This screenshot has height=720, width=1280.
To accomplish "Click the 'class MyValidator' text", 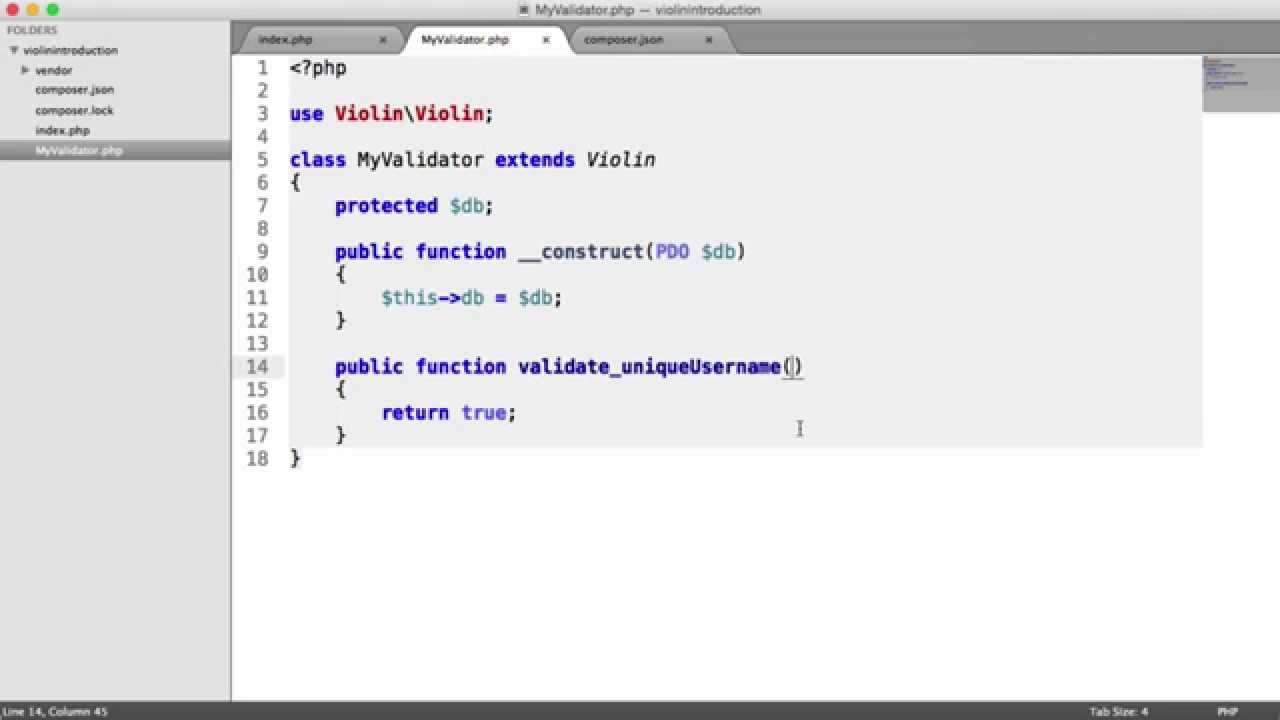I will 387,160.
